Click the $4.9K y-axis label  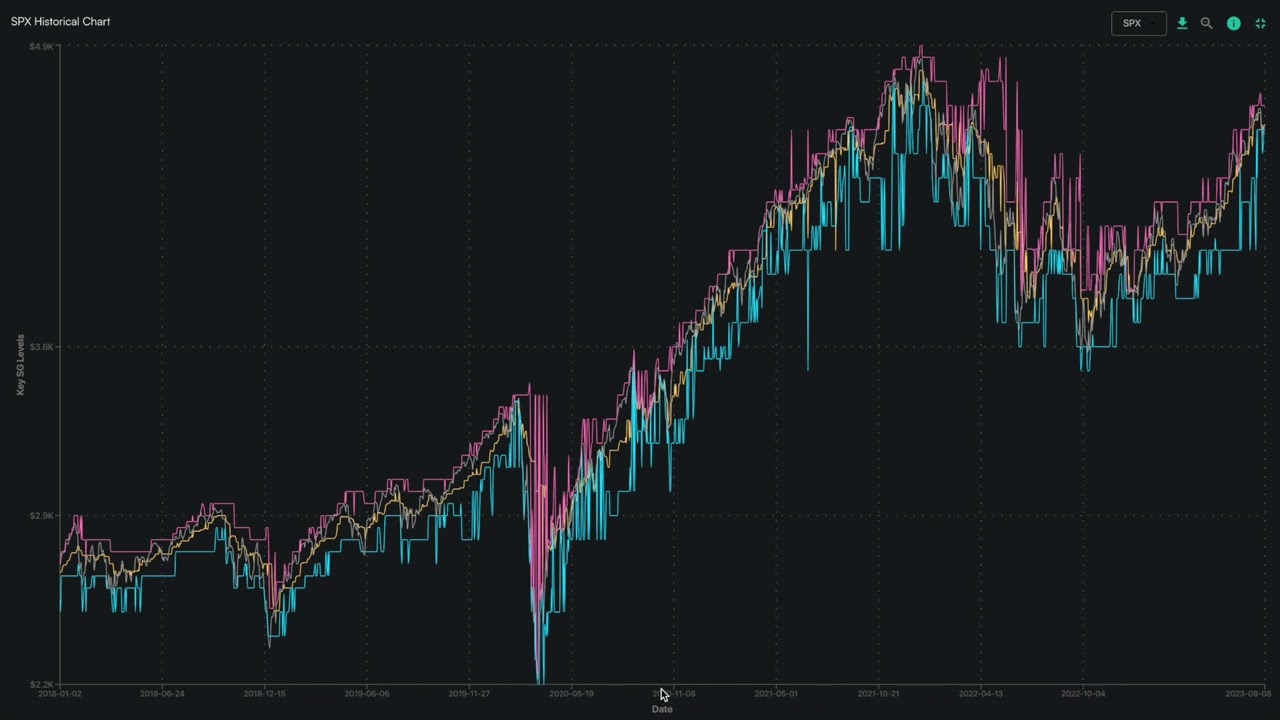(x=41, y=46)
